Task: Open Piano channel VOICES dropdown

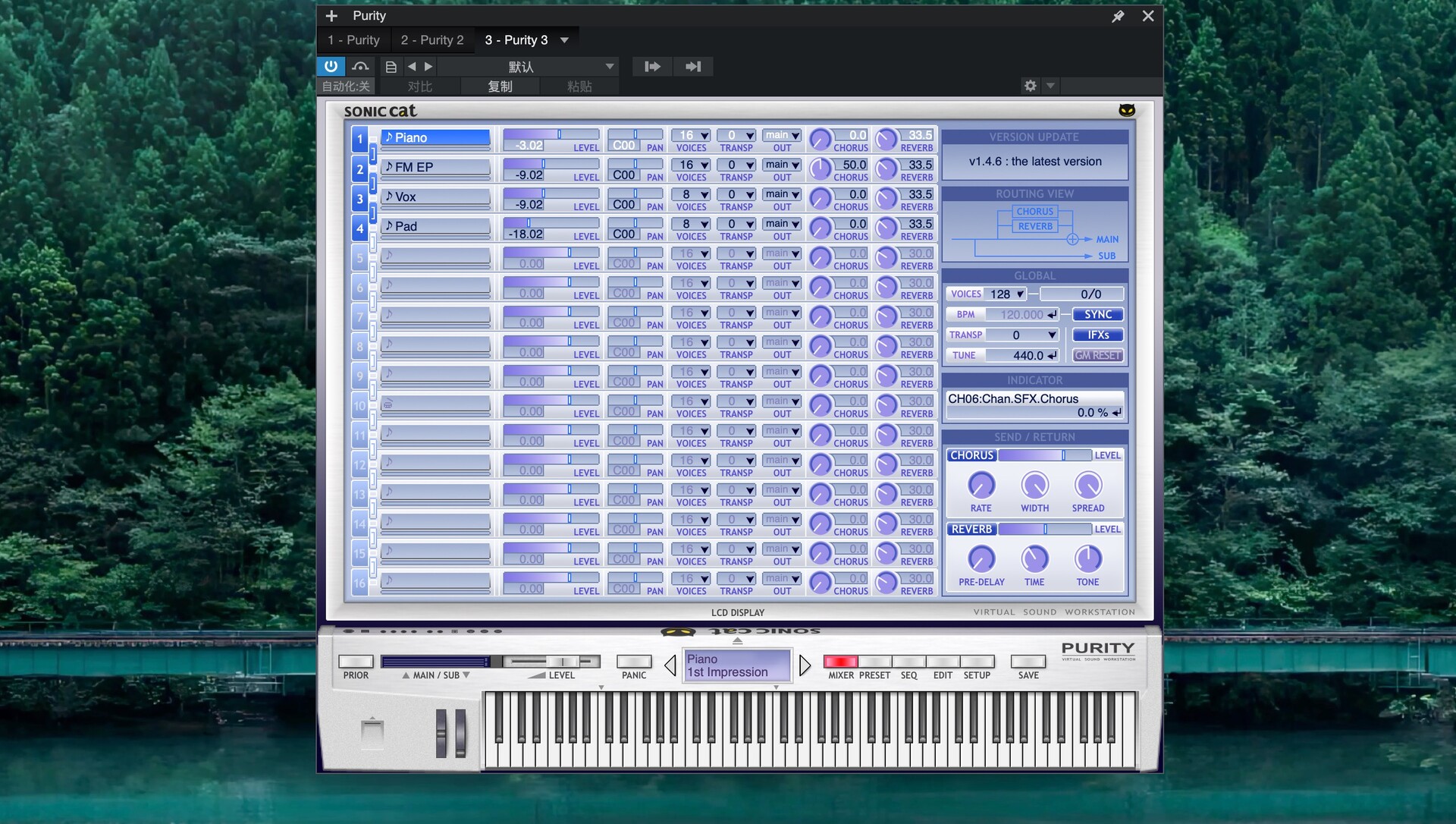Action: click(691, 135)
